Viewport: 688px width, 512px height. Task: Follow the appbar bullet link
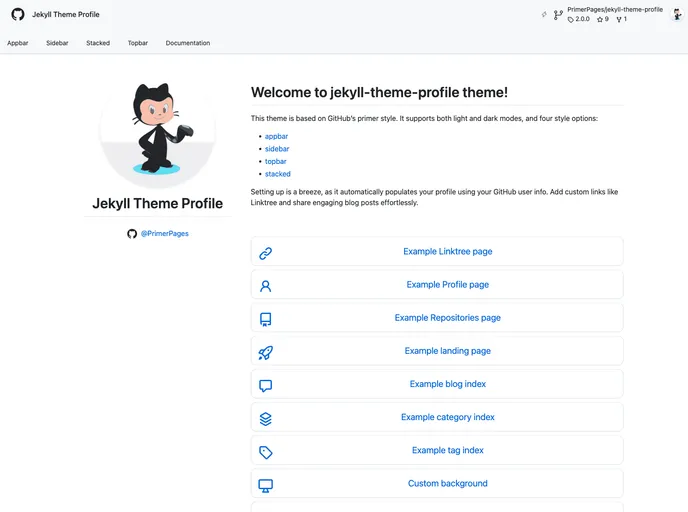point(276,136)
